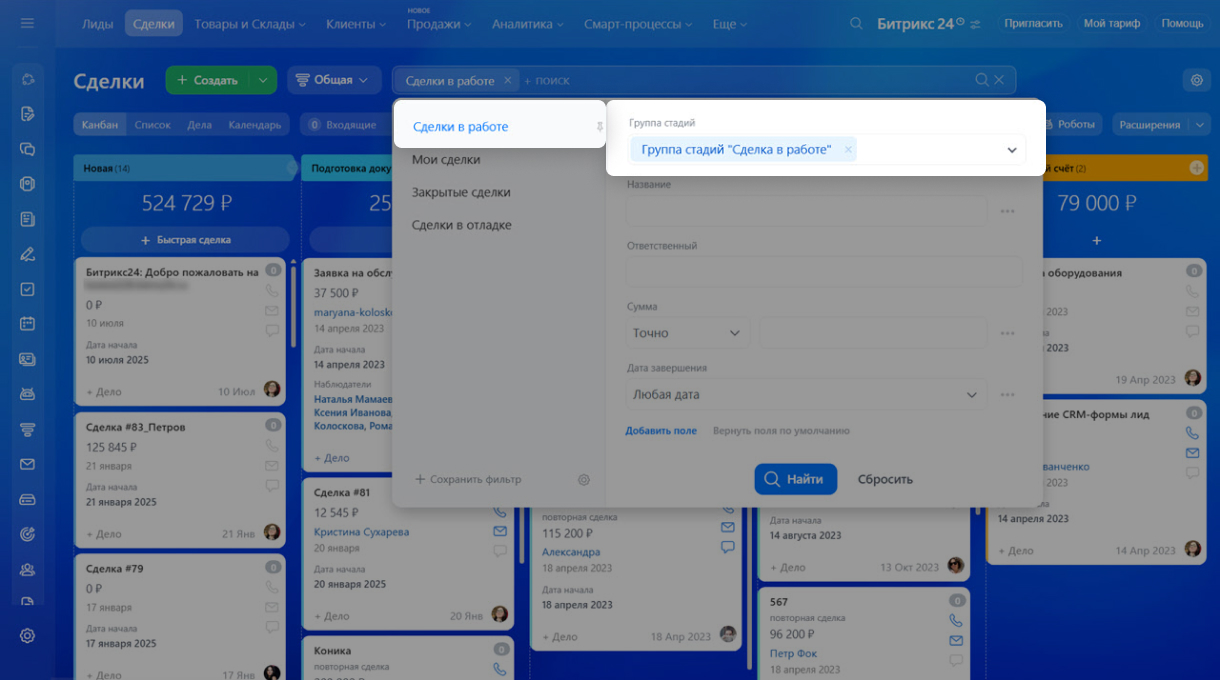Click magnifier icon inside the filter search field
This screenshot has width=1220, height=680.
click(x=982, y=81)
